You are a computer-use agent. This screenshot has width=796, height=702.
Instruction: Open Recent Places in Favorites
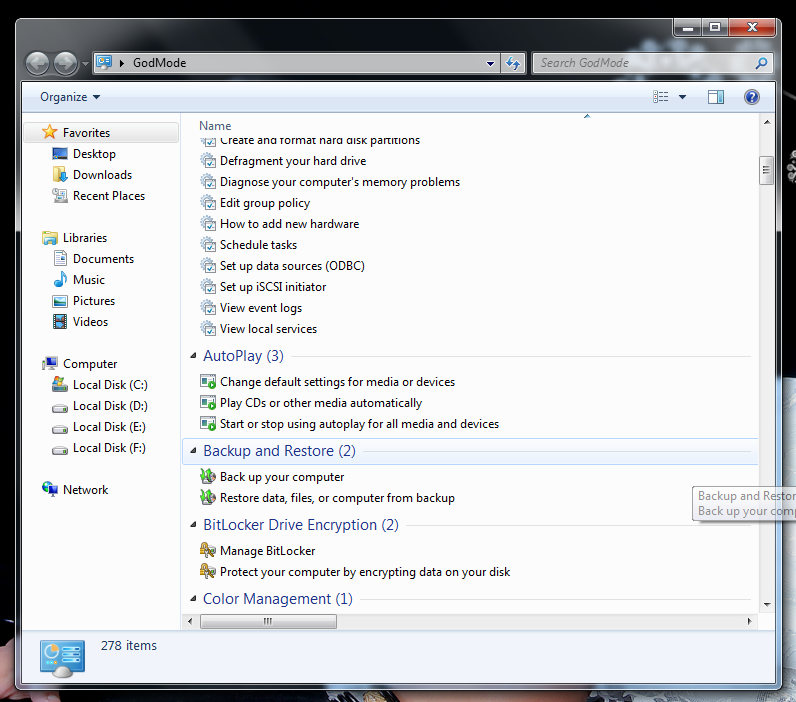[x=109, y=196]
